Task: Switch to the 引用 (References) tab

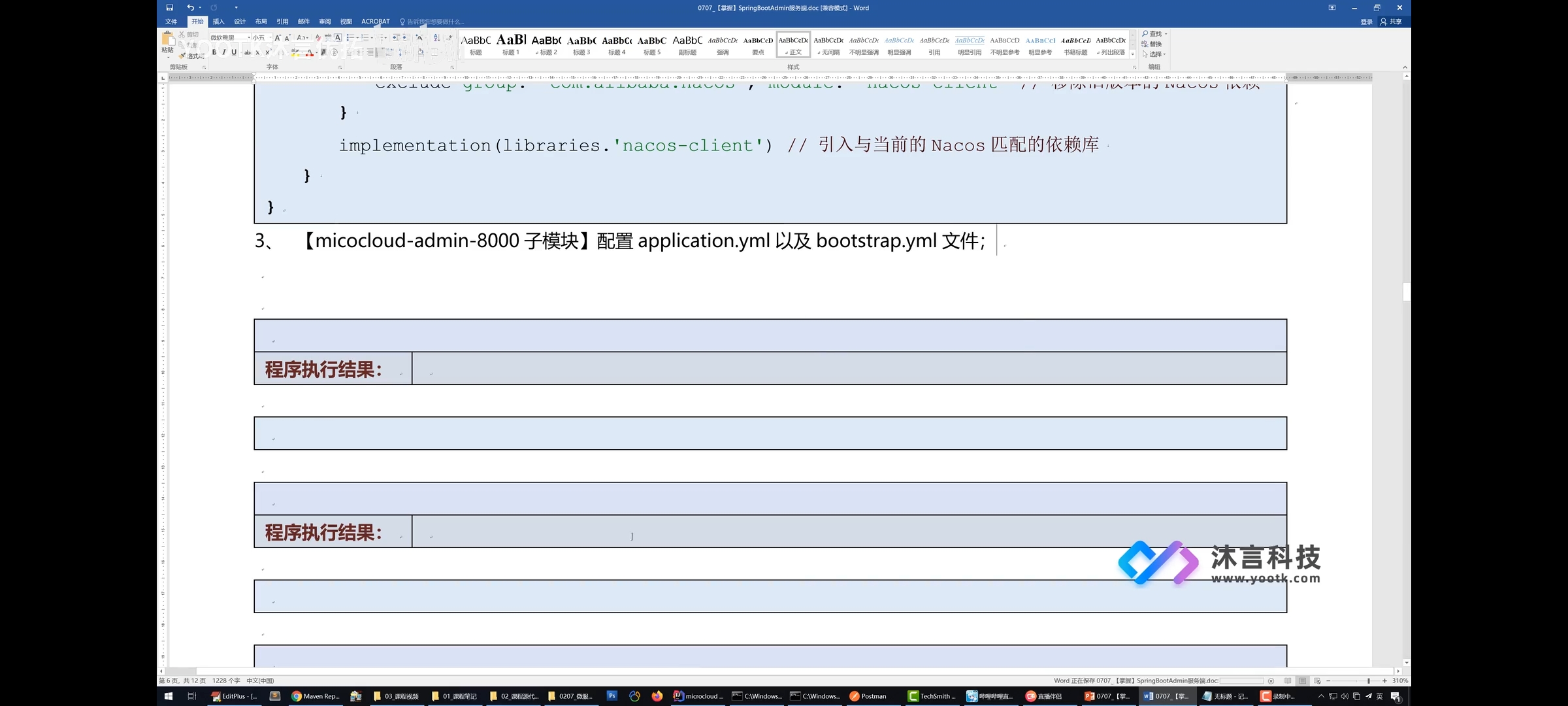Action: 282,22
